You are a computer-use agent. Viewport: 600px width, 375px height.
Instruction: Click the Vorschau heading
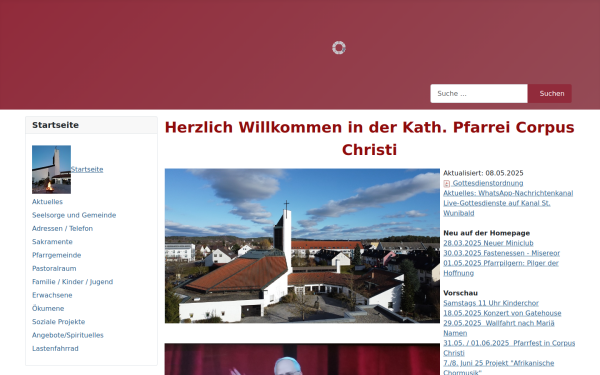point(460,293)
